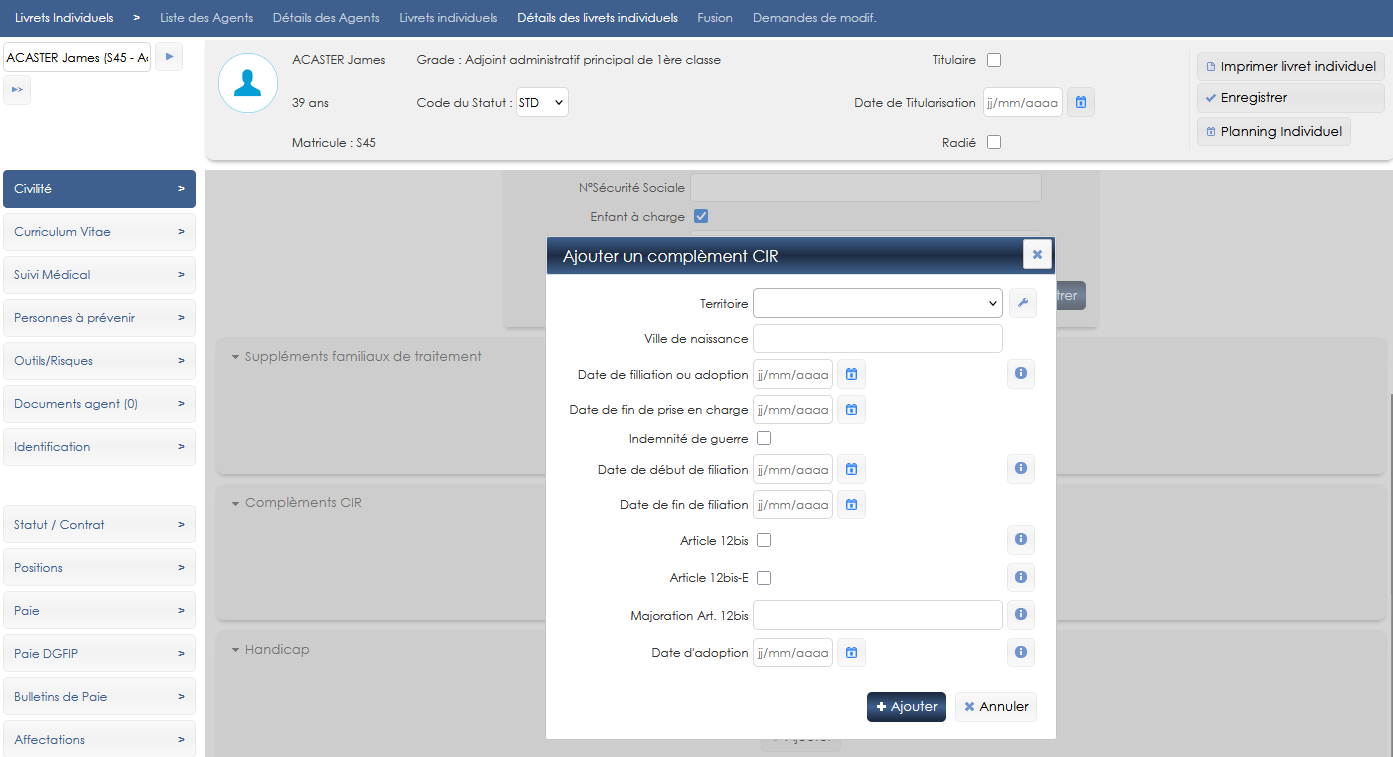Open calendar for Date de fin de prise en charge

pos(851,410)
